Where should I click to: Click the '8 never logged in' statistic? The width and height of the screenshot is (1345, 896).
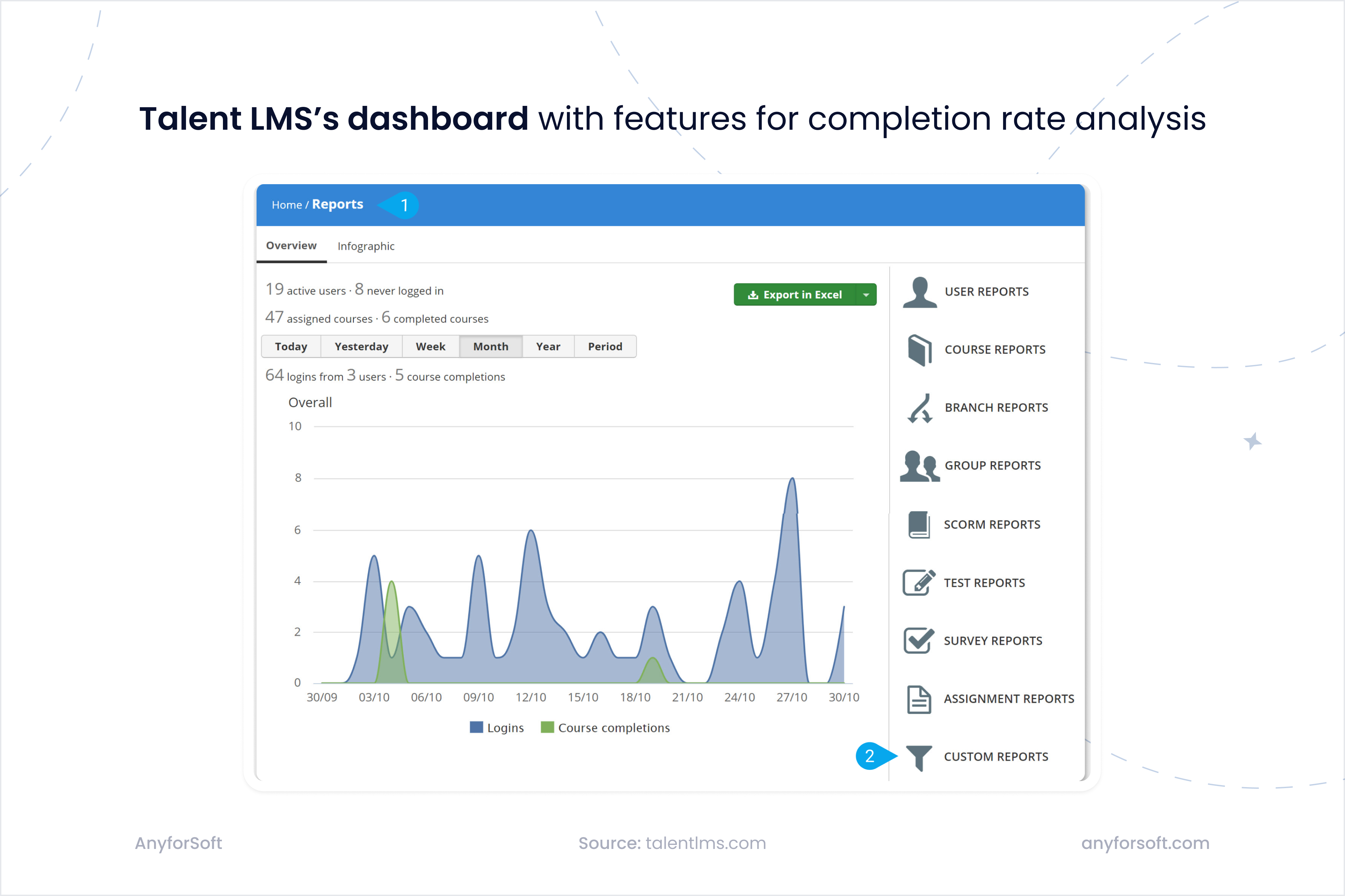[399, 290]
